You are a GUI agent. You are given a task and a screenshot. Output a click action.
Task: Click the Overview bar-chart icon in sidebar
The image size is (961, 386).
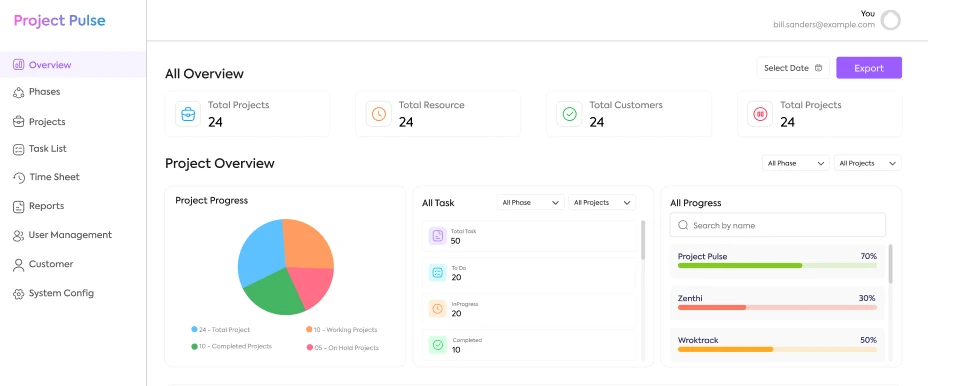[18, 64]
